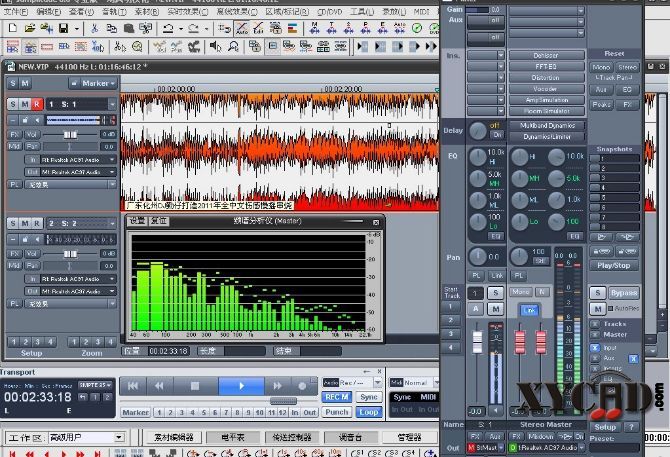The height and width of the screenshot is (457, 670).
Task: Open track 2 name dropdown arrow
Action: pyautogui.click(x=112, y=223)
